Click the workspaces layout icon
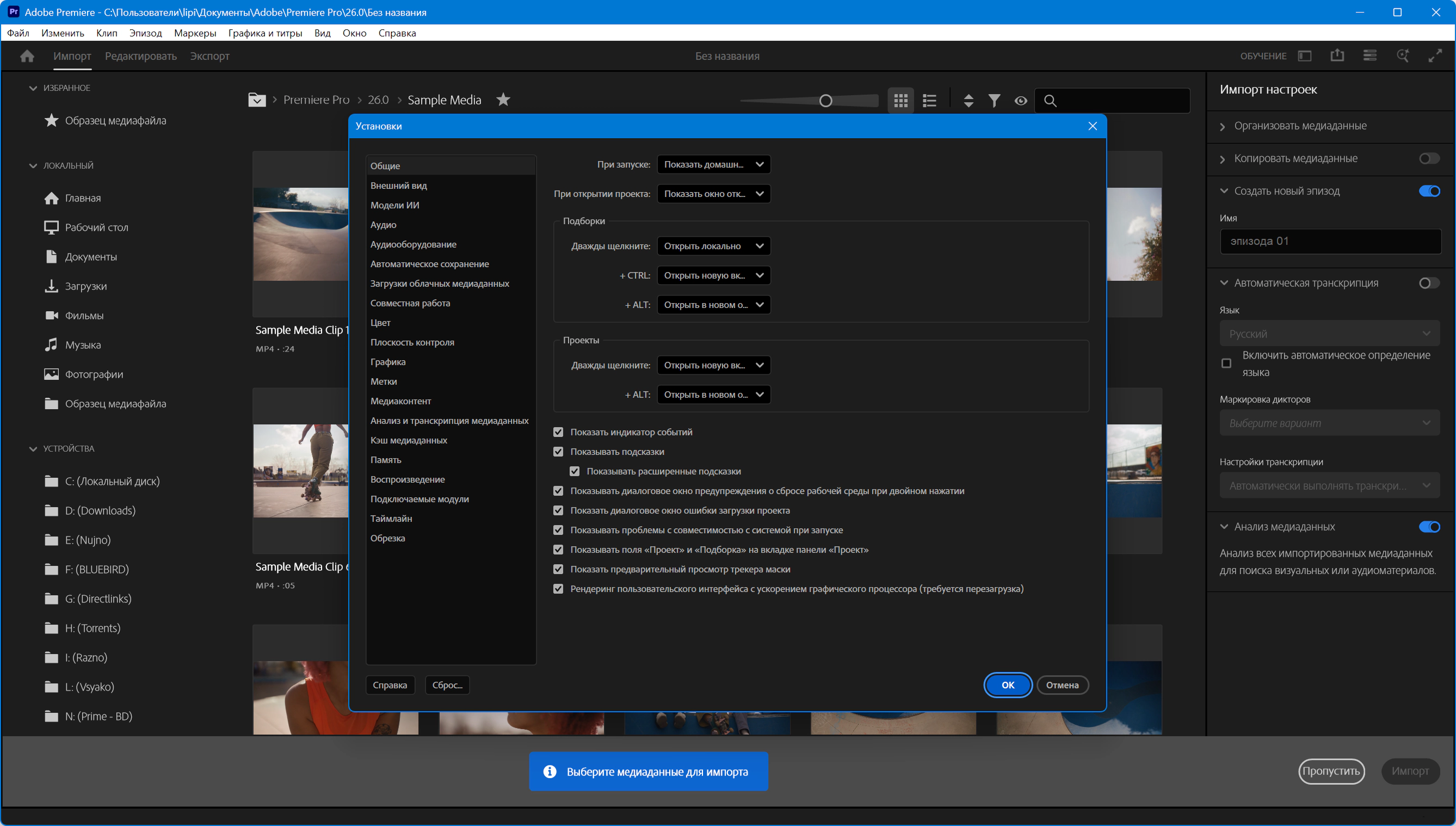Screen dimensions: 1456x826 coord(1305,56)
